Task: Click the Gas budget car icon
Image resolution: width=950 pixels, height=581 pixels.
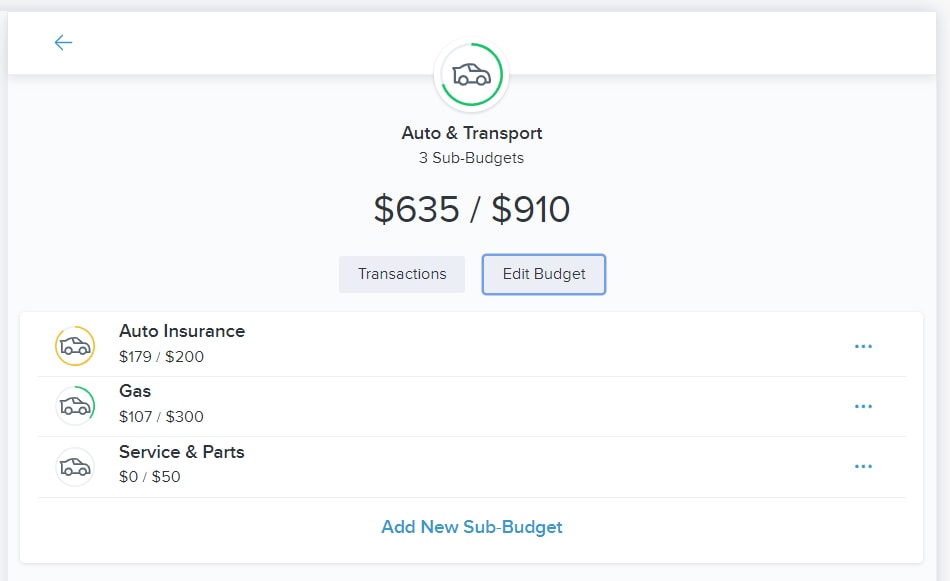Action: pos(75,406)
